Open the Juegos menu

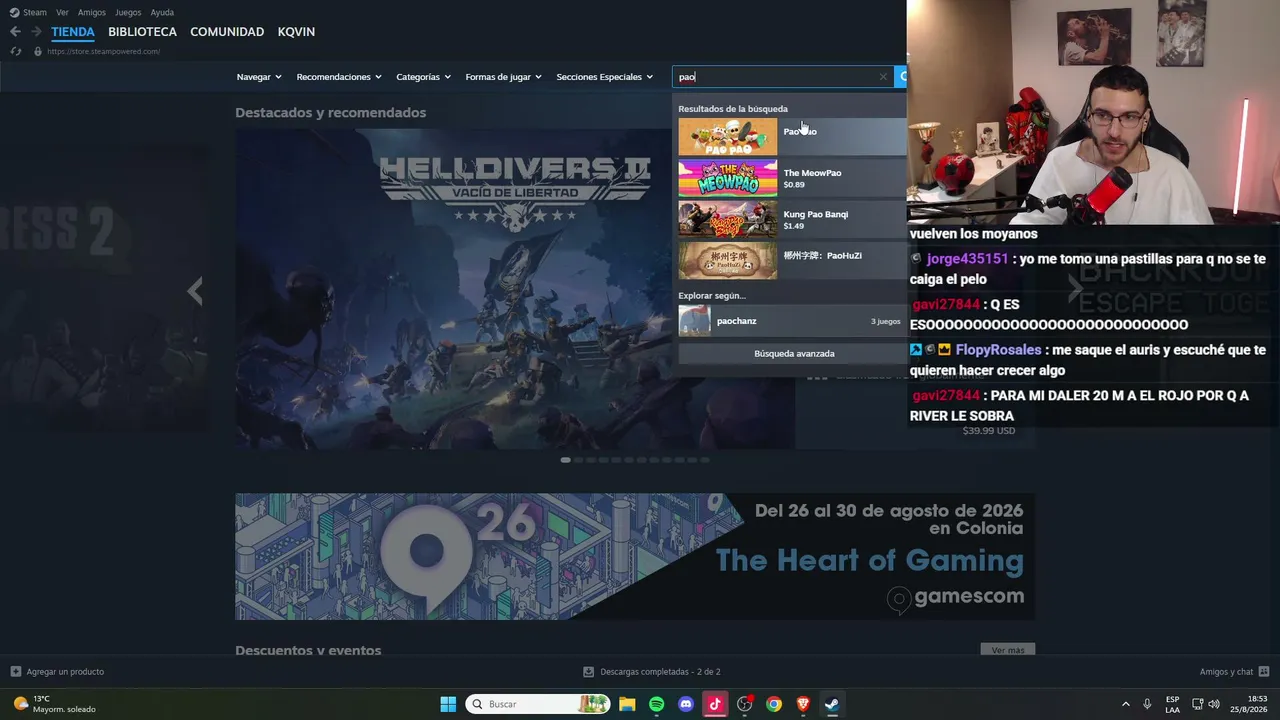(128, 12)
